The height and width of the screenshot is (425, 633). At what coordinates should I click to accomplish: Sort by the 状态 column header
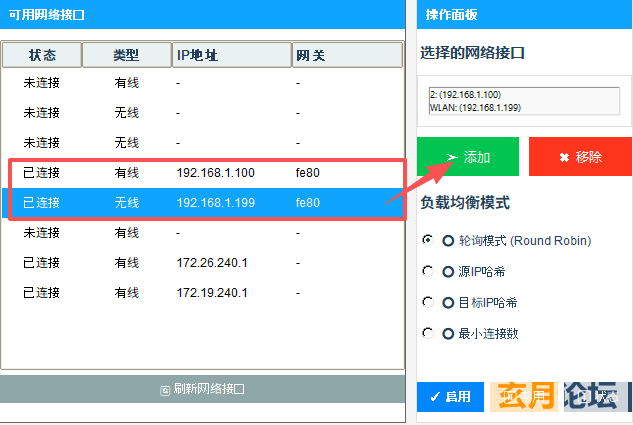tap(42, 54)
